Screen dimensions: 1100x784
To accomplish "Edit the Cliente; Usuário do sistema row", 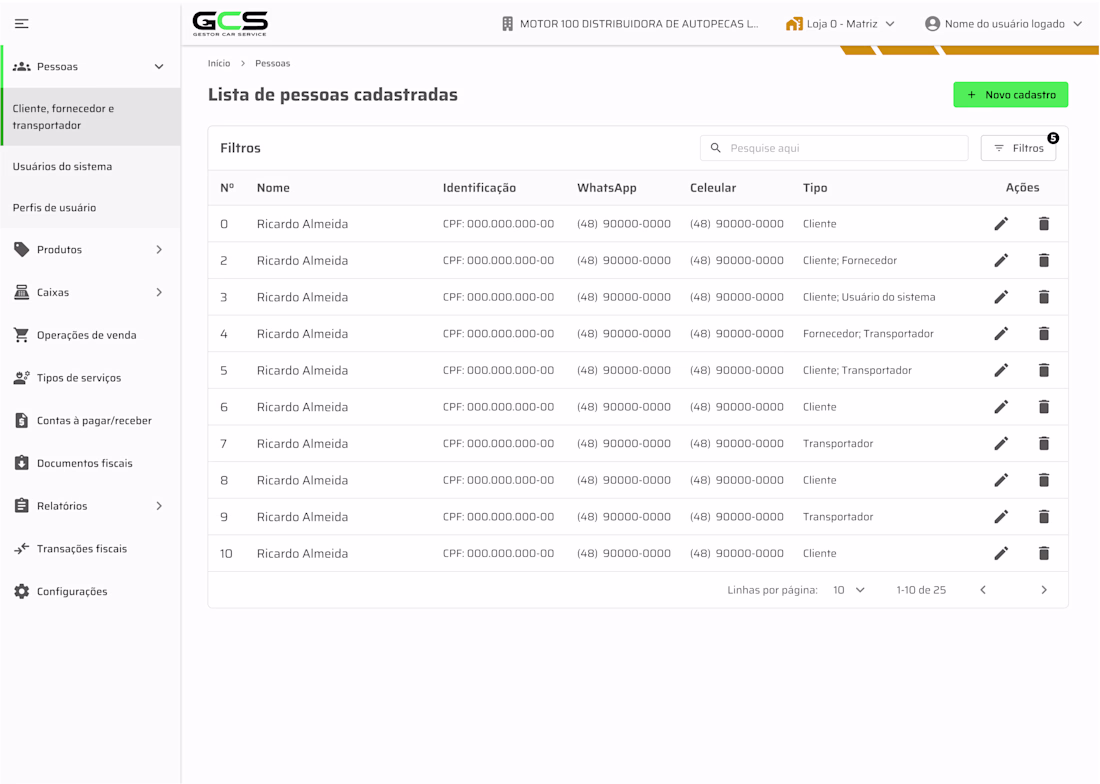I will [1001, 297].
